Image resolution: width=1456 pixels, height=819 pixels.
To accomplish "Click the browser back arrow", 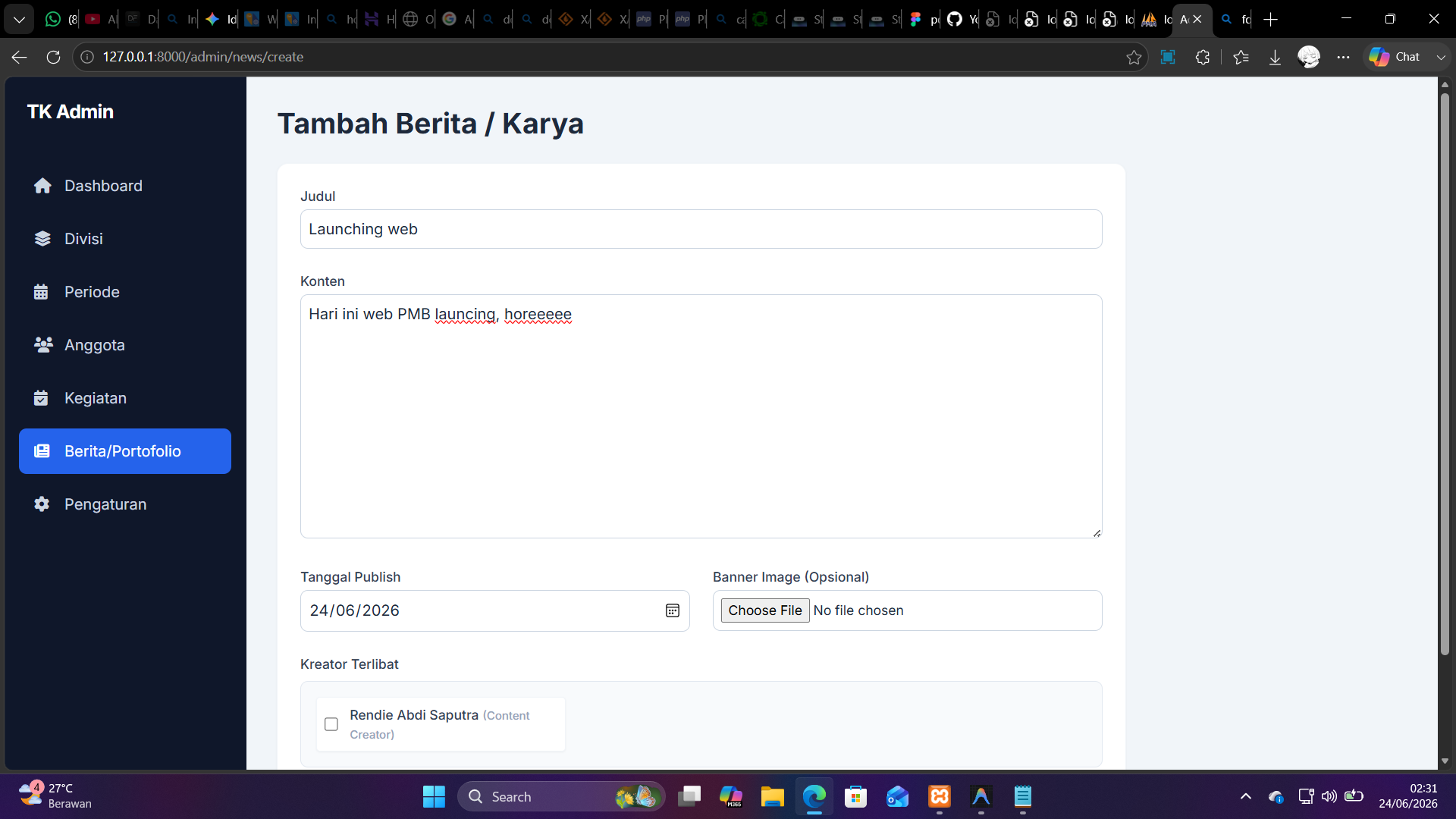I will coord(20,57).
